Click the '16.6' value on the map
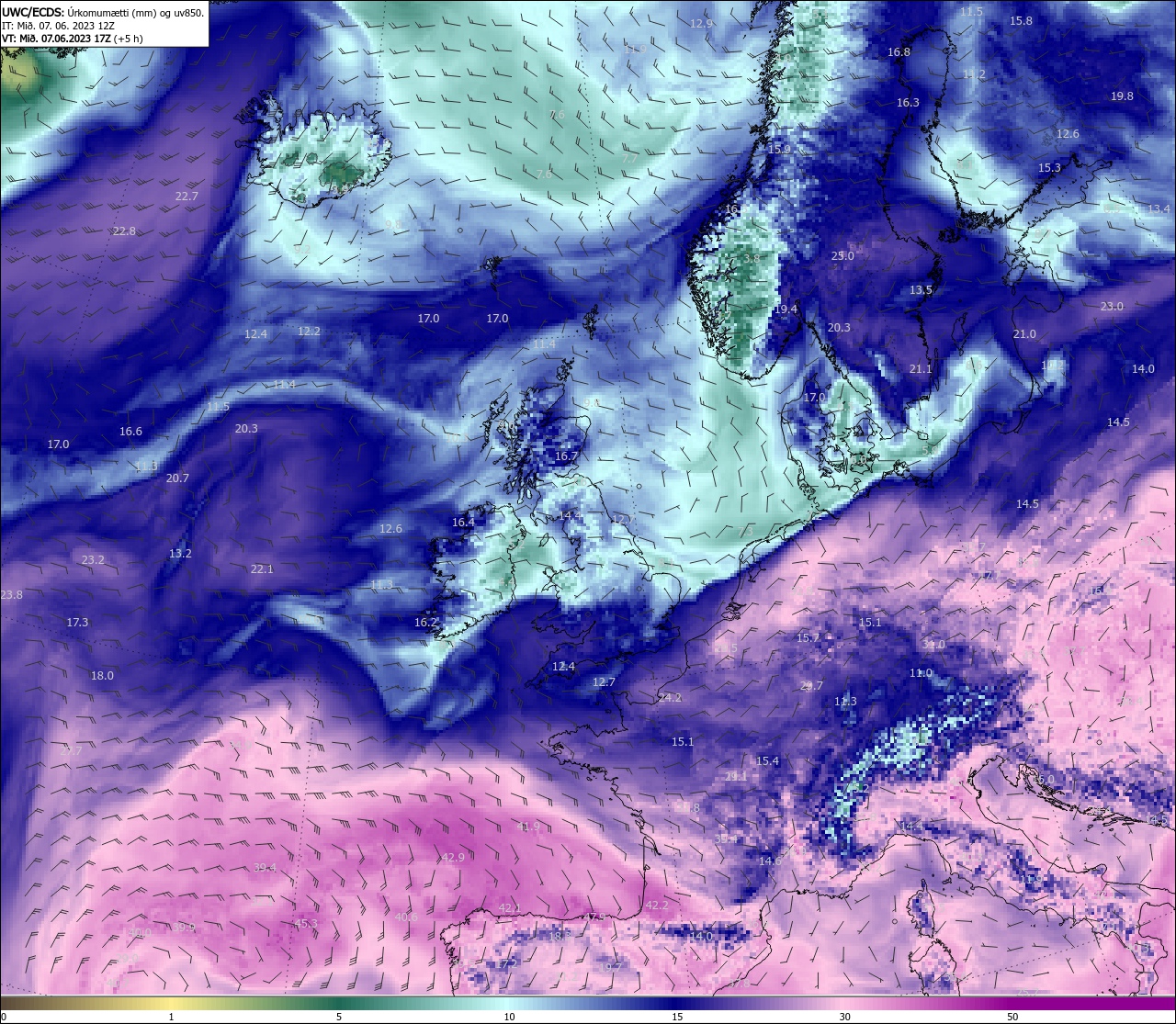The width and height of the screenshot is (1176, 1024). (x=130, y=432)
